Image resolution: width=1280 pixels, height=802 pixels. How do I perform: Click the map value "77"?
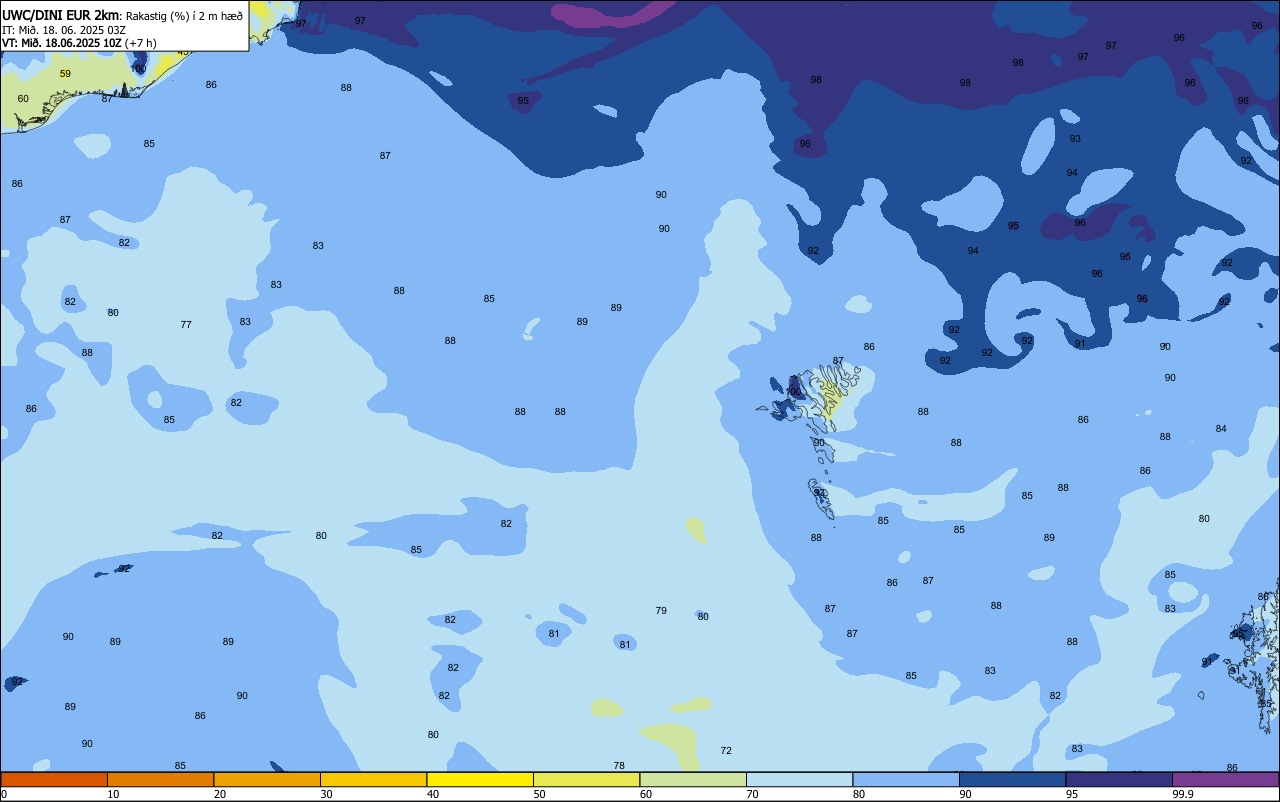click(x=186, y=324)
